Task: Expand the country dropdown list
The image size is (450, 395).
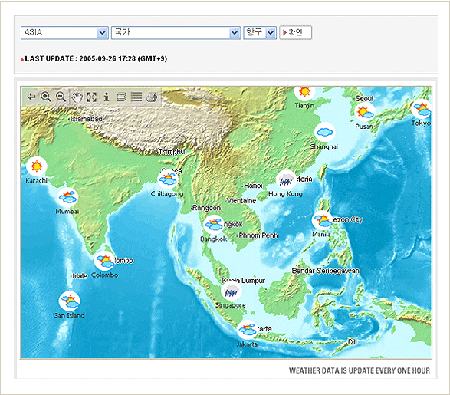Action: coord(176,33)
